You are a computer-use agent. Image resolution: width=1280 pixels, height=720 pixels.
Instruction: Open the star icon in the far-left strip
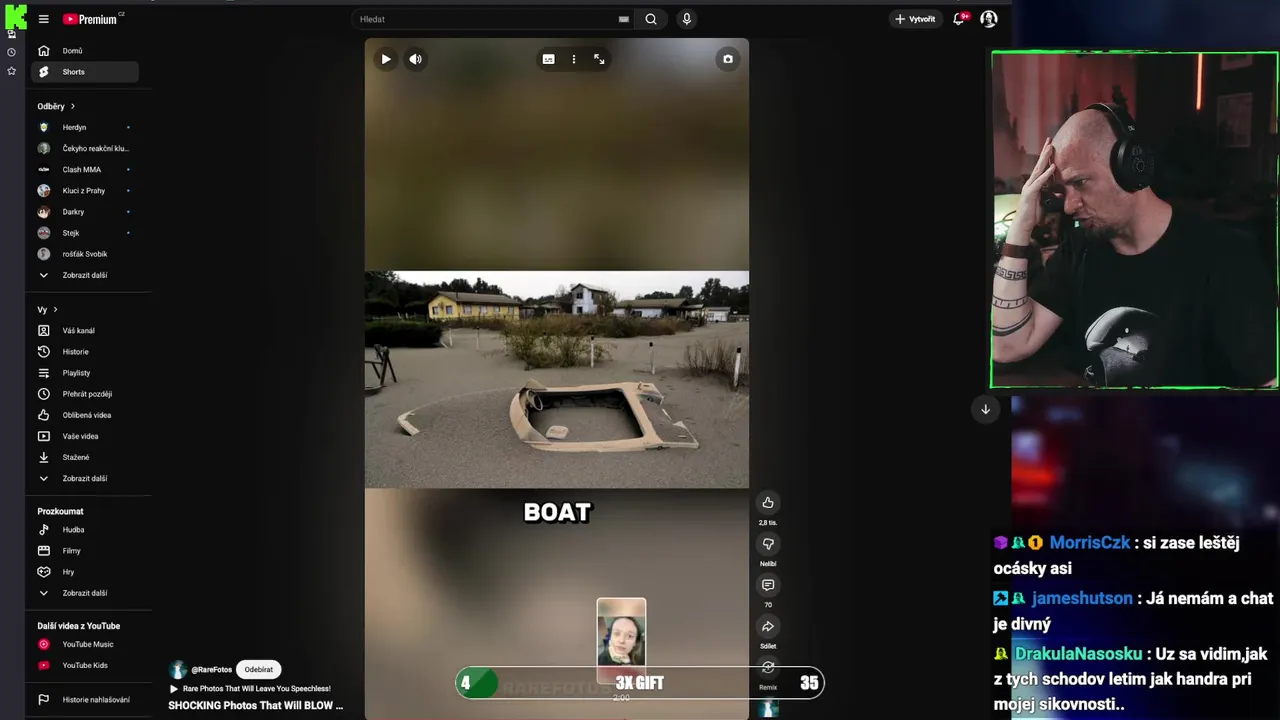pos(12,71)
